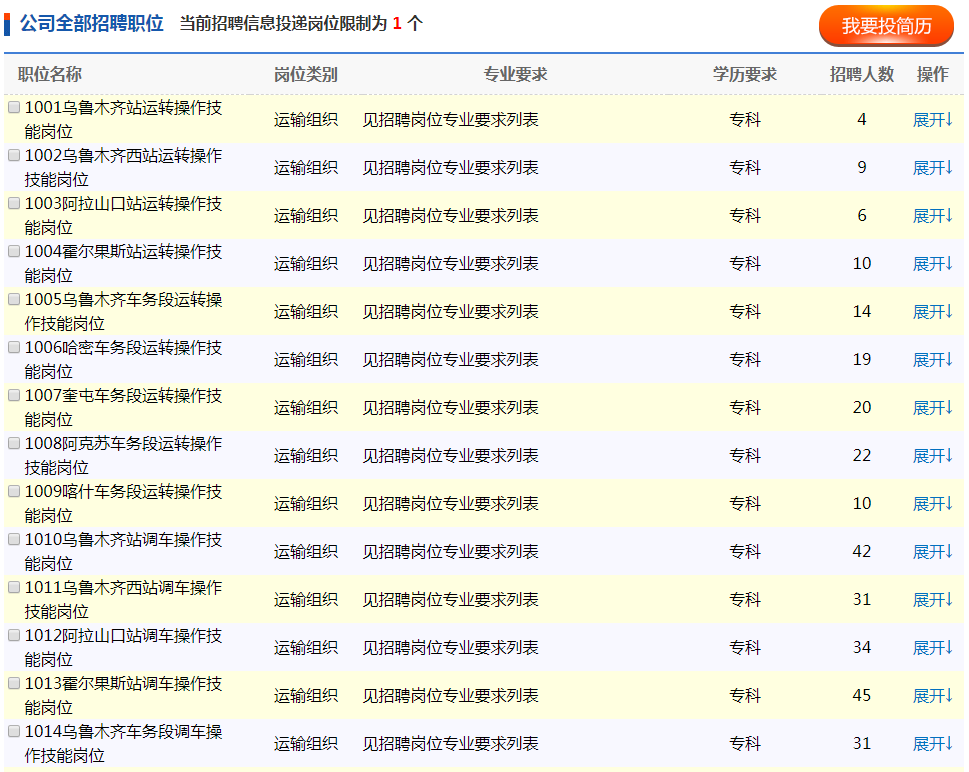
Task: Expand the 1014乌鲁木齐车务段调车 position
Action: click(932, 744)
